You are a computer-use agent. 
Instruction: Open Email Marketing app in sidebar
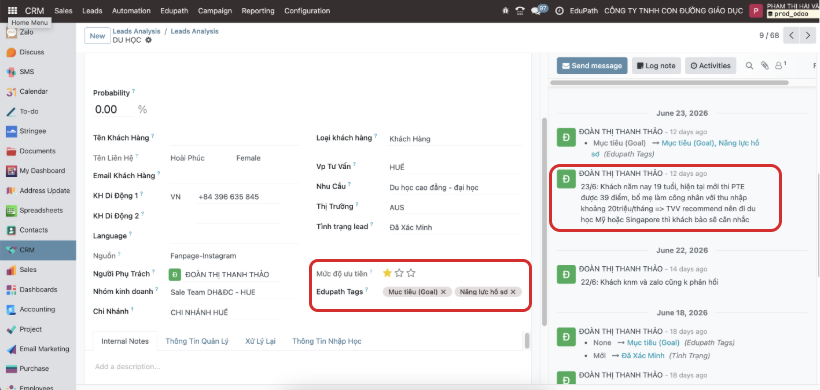pos(38,349)
